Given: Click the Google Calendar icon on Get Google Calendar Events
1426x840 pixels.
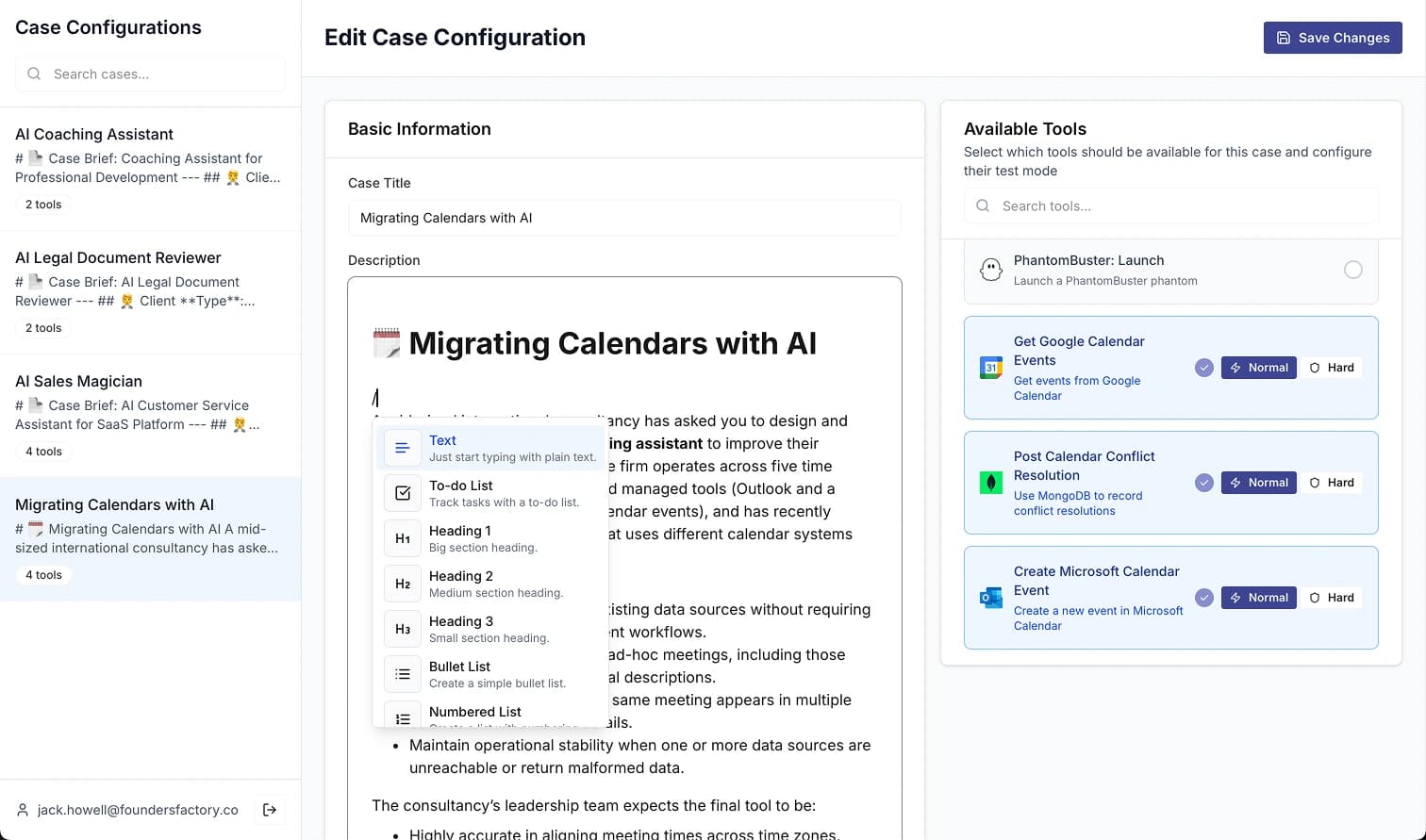Looking at the screenshot, I should 990,368.
